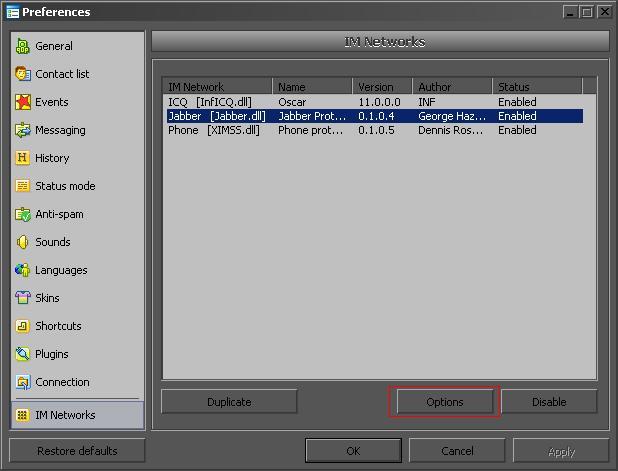Viewport: 618px width, 471px height.
Task: Select the Phone [XIMSS.dll] row
Action: point(373,130)
